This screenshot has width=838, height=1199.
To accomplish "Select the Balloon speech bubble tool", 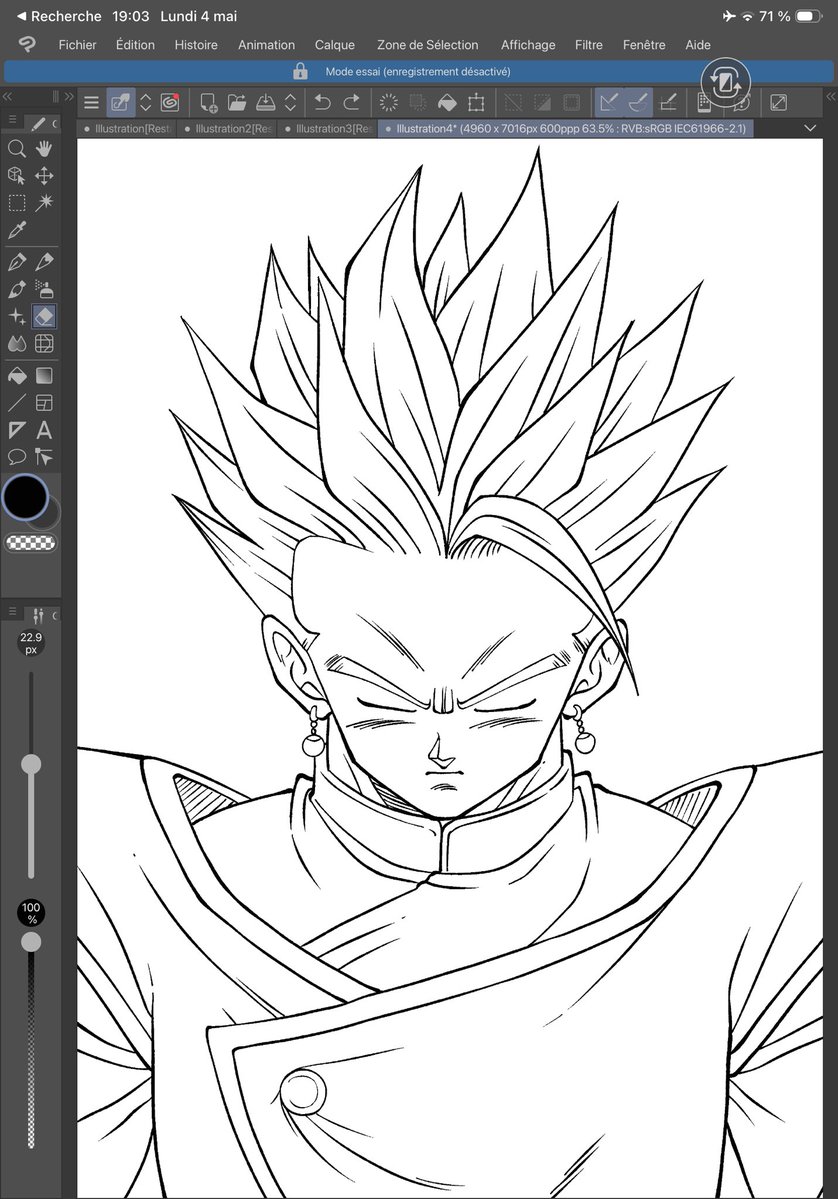I will 17,457.
